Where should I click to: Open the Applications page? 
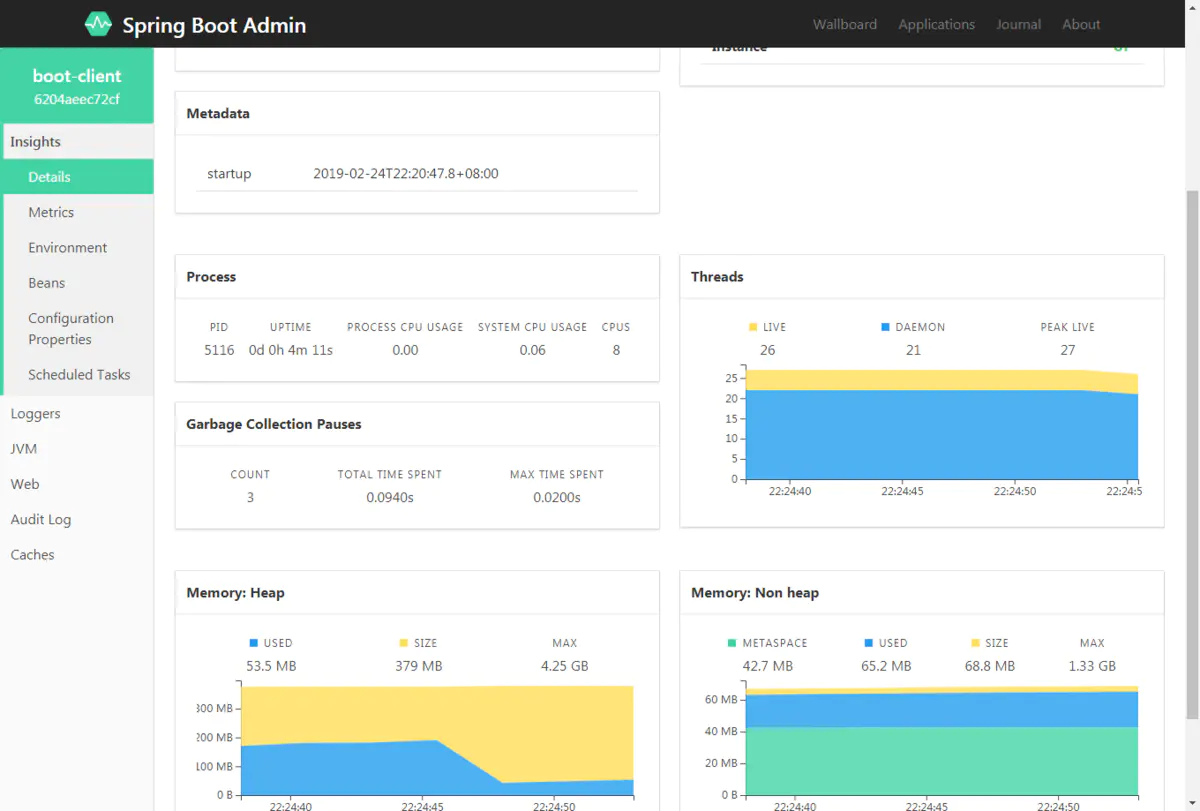tap(936, 24)
